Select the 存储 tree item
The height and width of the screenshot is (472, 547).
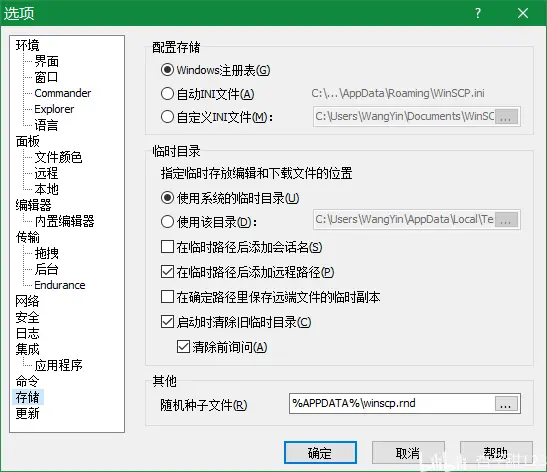28,397
